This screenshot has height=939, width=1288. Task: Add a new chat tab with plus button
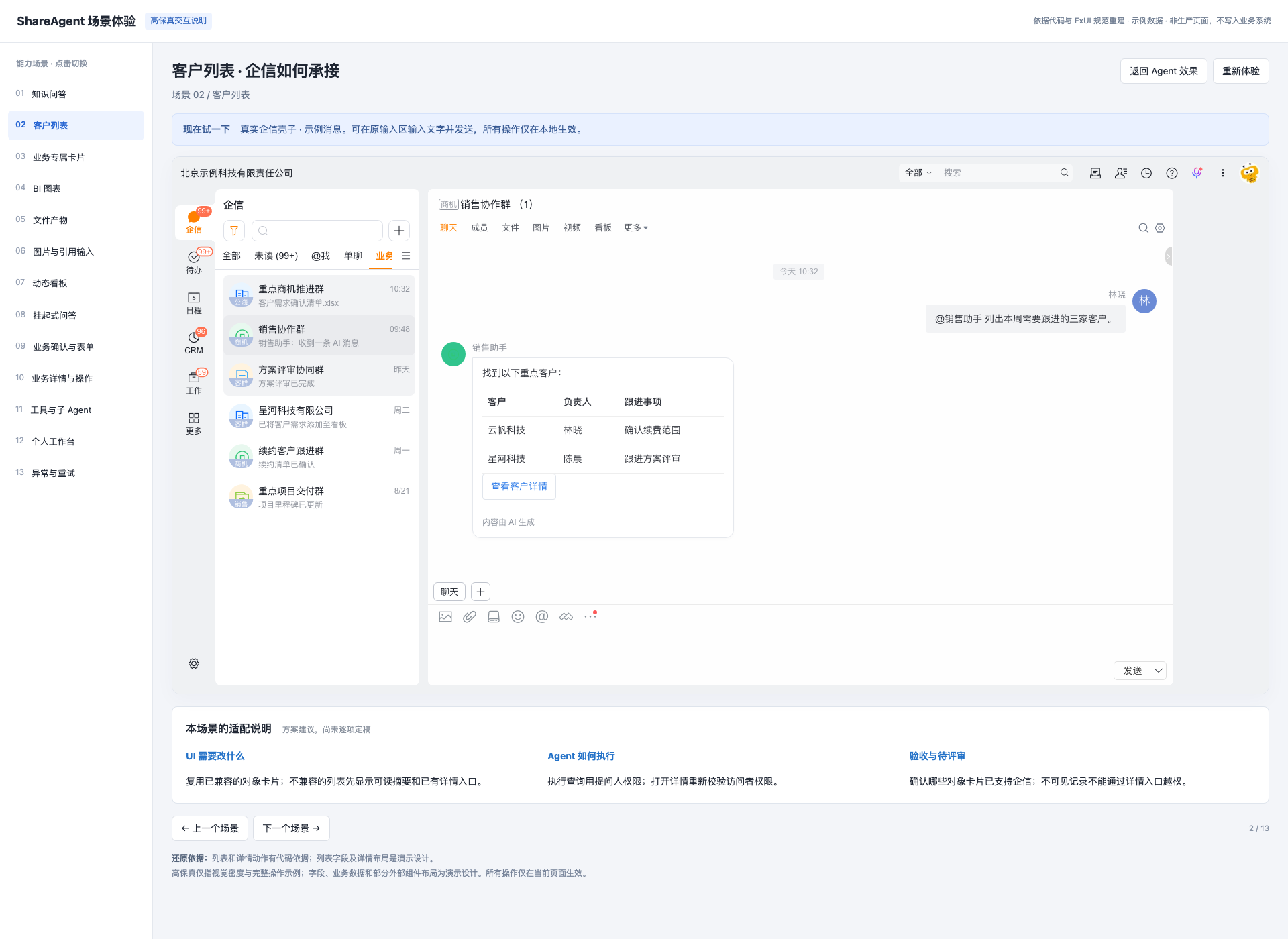coord(481,592)
